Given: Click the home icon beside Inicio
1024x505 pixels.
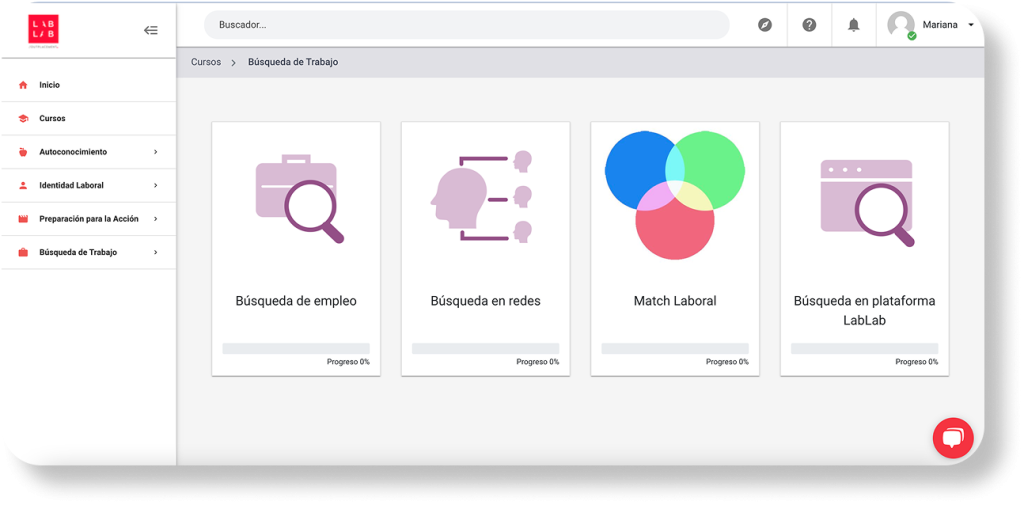Looking at the screenshot, I should [23, 85].
